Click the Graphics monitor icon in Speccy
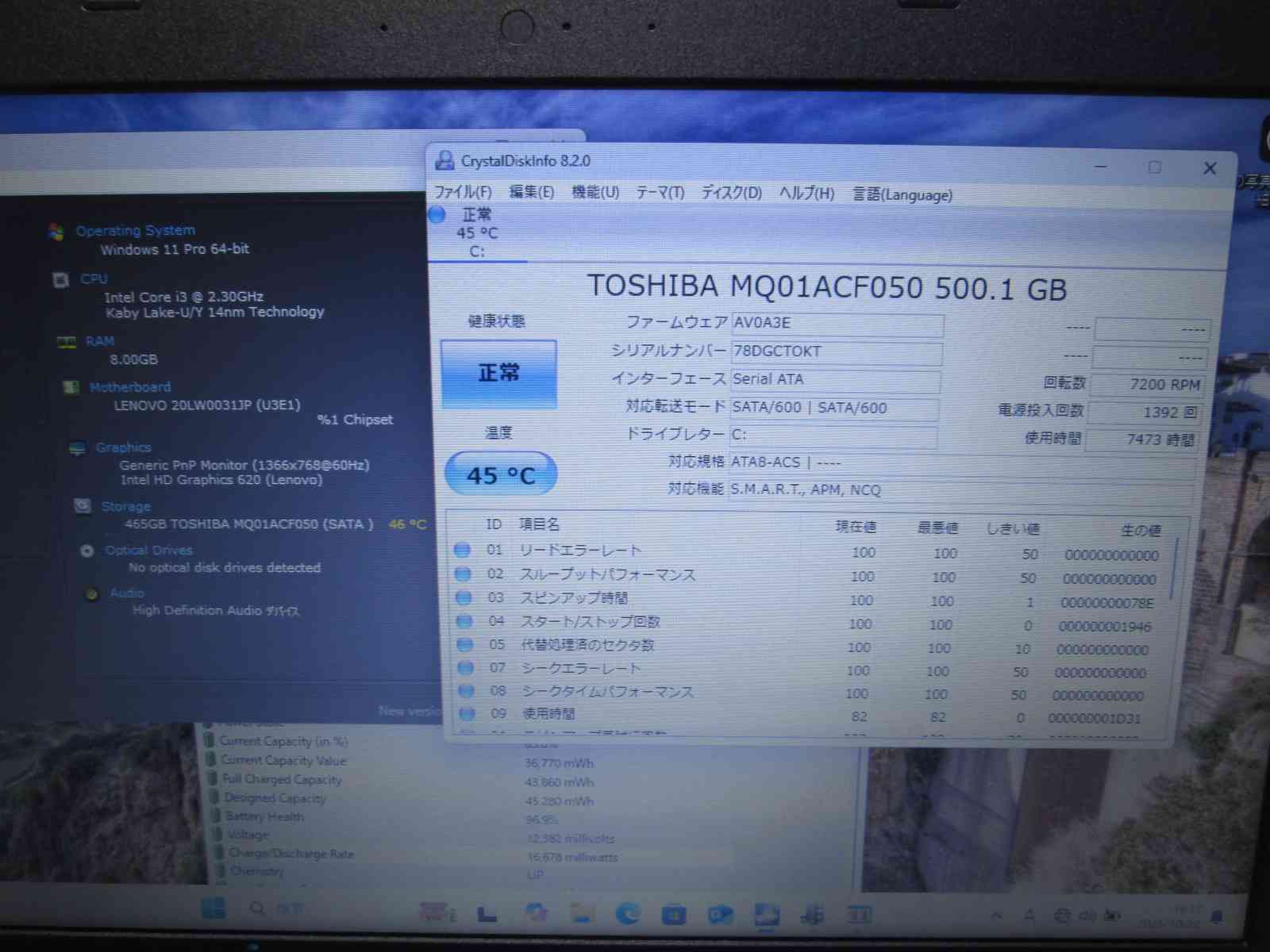 [x=77, y=448]
